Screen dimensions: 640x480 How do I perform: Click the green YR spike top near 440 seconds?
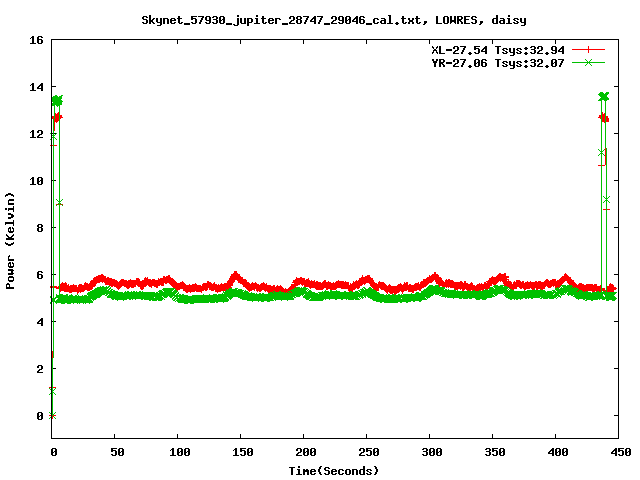tap(604, 97)
